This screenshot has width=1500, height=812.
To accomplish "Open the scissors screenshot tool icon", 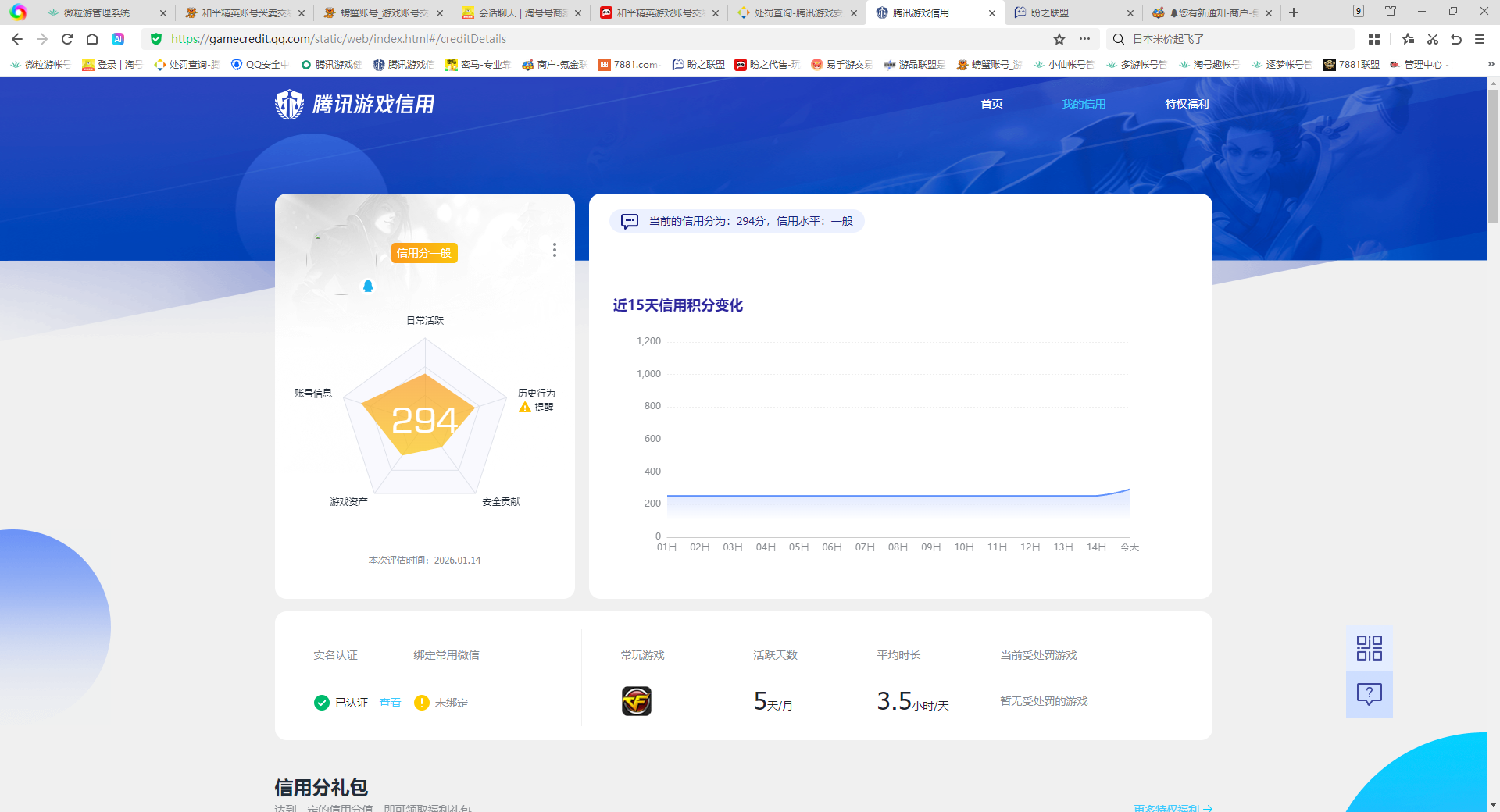I will point(1432,39).
